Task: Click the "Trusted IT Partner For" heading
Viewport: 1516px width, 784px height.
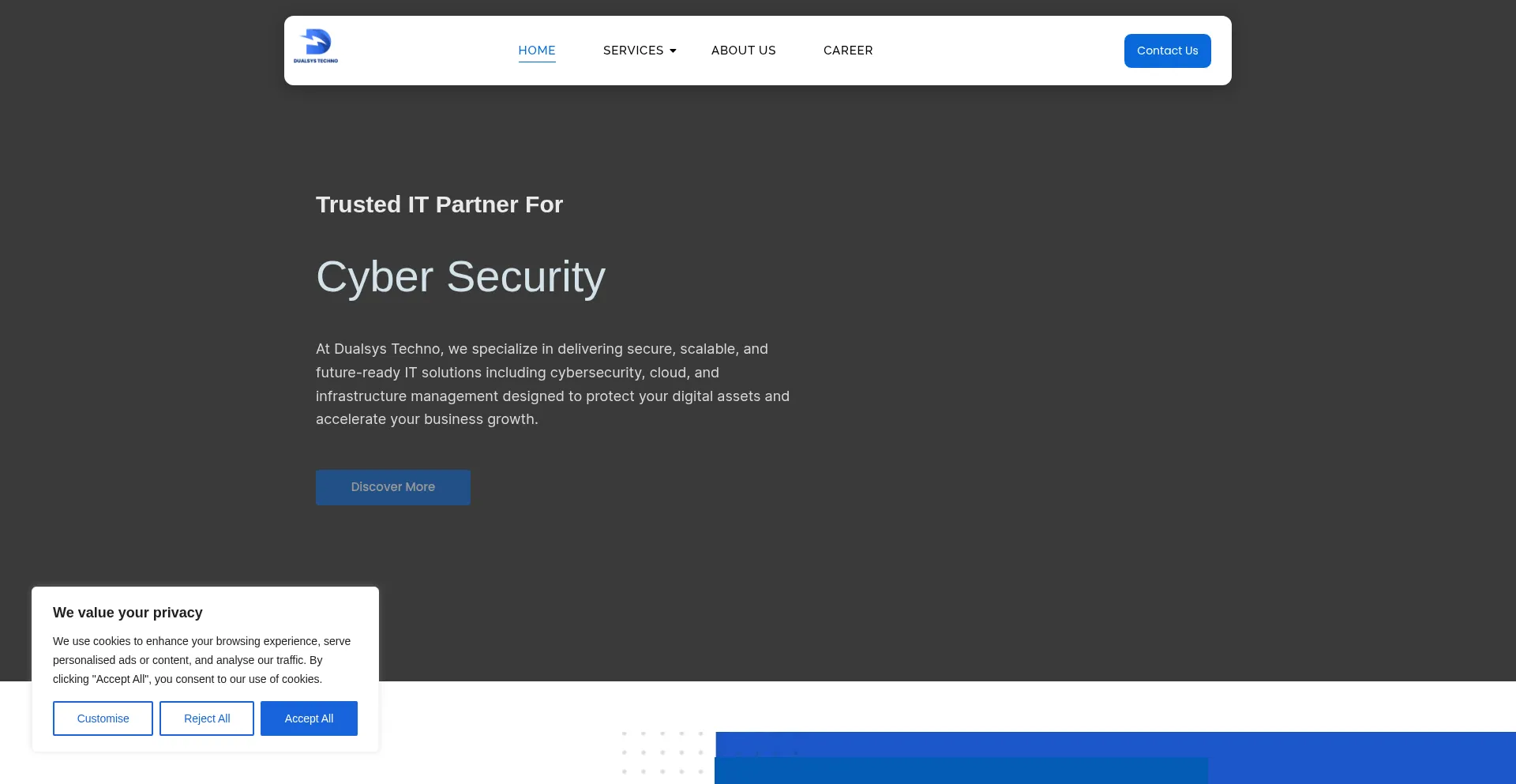Action: click(439, 204)
